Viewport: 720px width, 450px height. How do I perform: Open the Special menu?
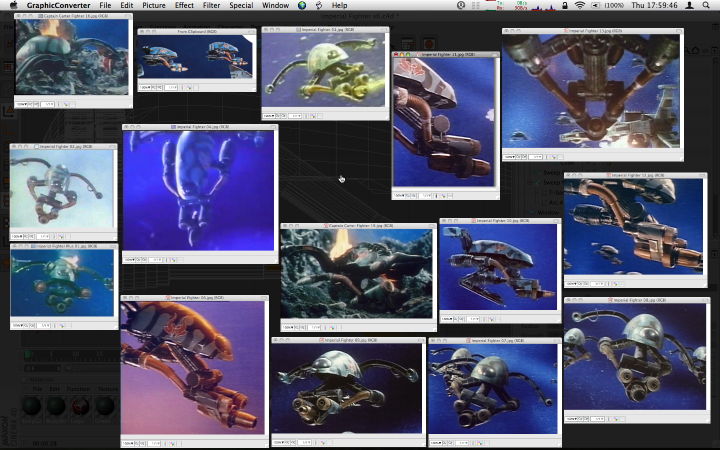(x=241, y=6)
